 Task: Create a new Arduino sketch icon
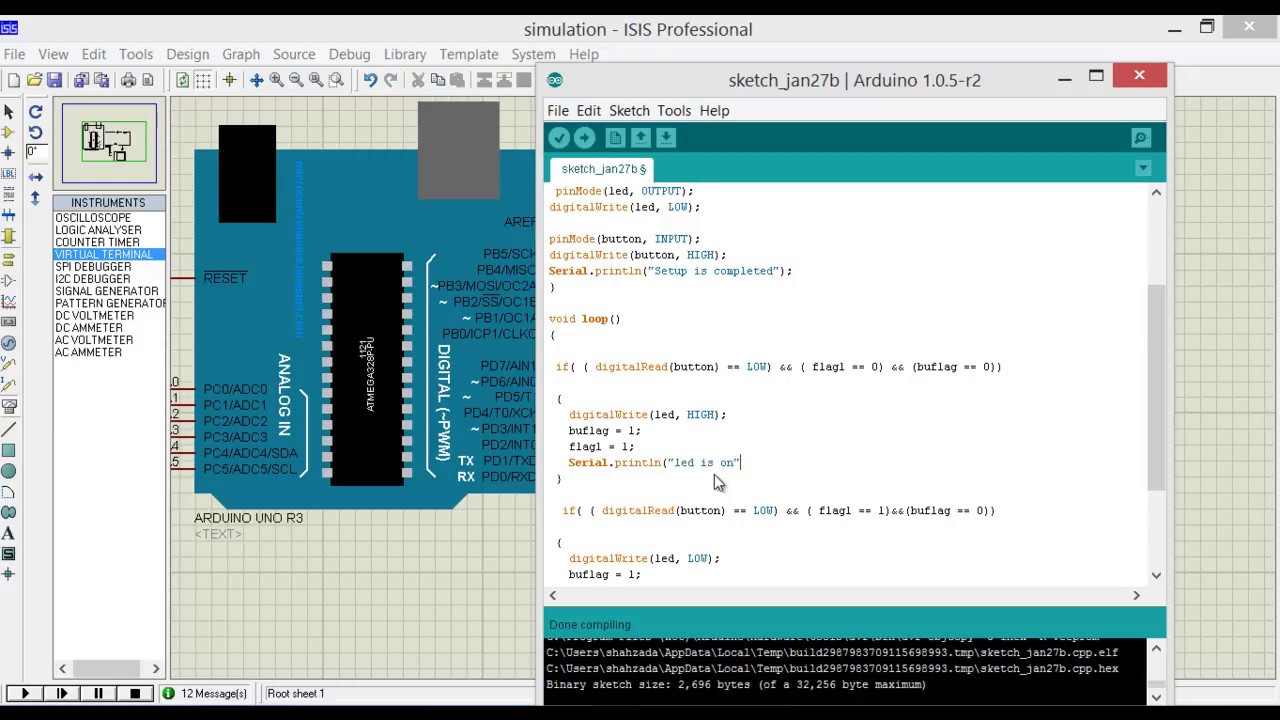point(615,139)
